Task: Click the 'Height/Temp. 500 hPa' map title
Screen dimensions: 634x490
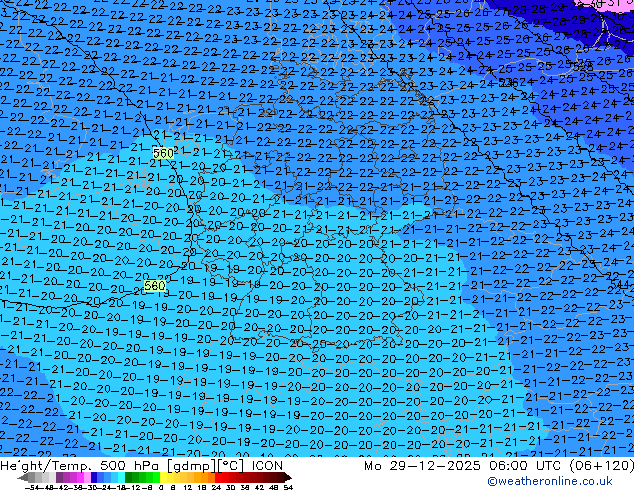Action: [80, 466]
